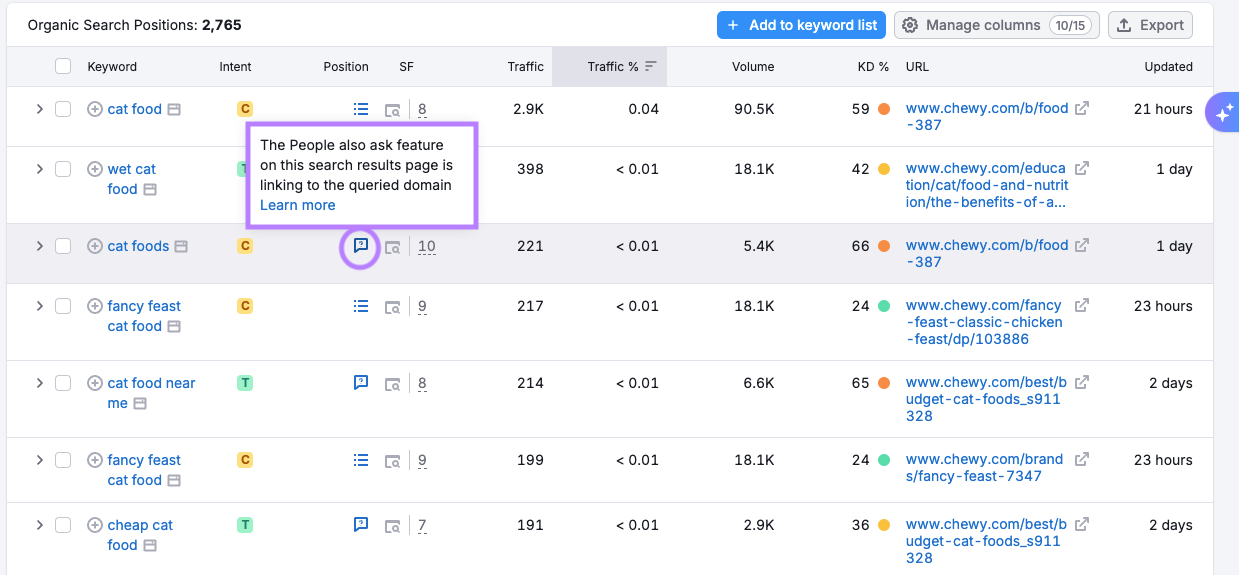Click the Export button

(x=1150, y=25)
